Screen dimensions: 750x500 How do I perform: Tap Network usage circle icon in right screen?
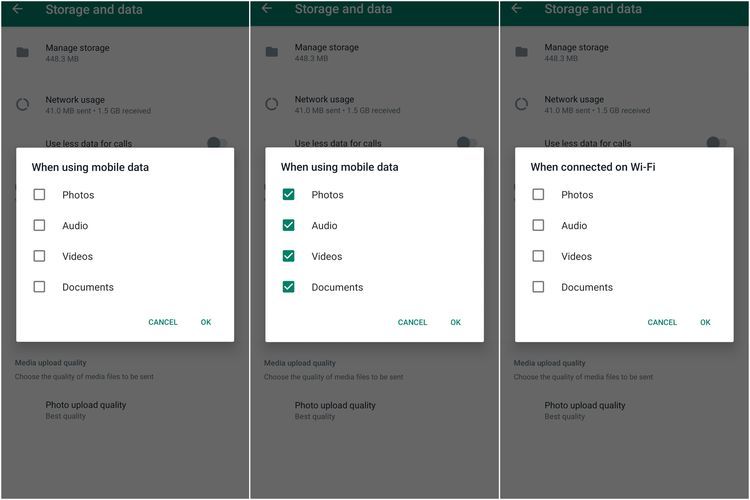point(521,104)
